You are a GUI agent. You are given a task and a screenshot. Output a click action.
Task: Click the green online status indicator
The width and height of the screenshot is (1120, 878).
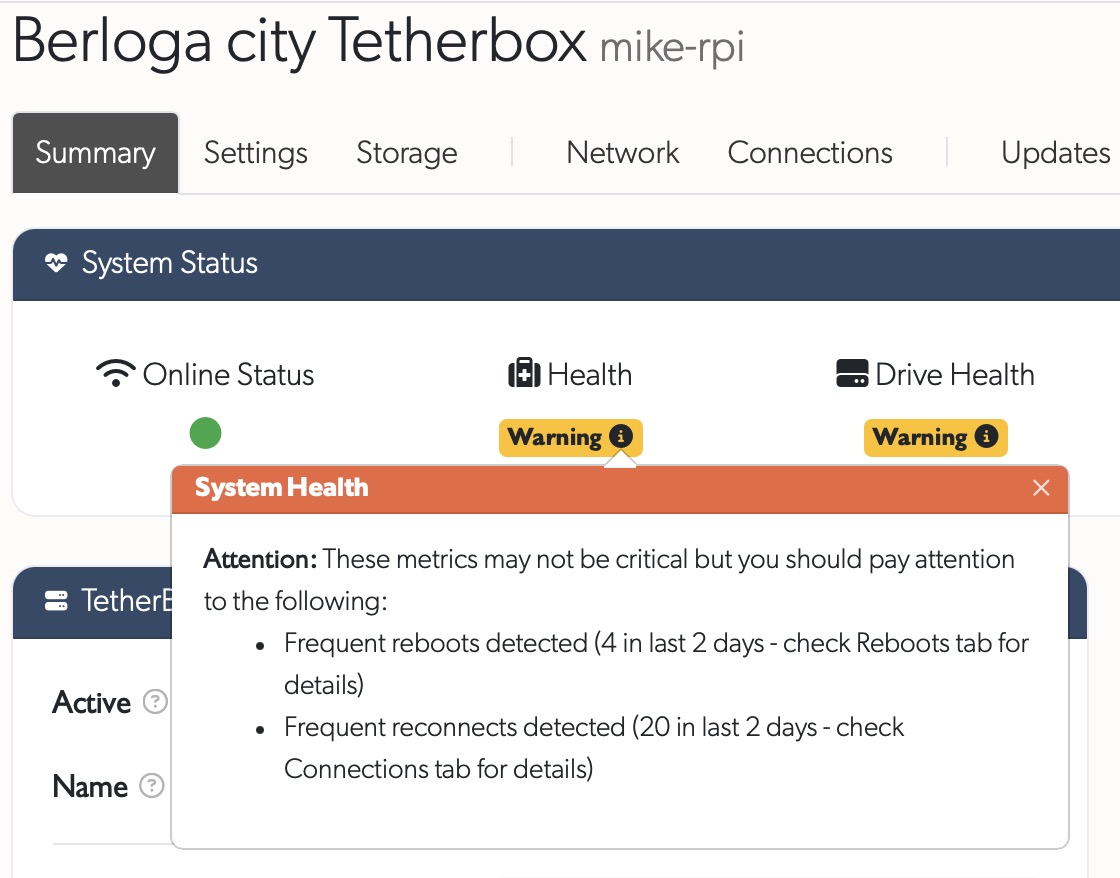[x=205, y=432]
